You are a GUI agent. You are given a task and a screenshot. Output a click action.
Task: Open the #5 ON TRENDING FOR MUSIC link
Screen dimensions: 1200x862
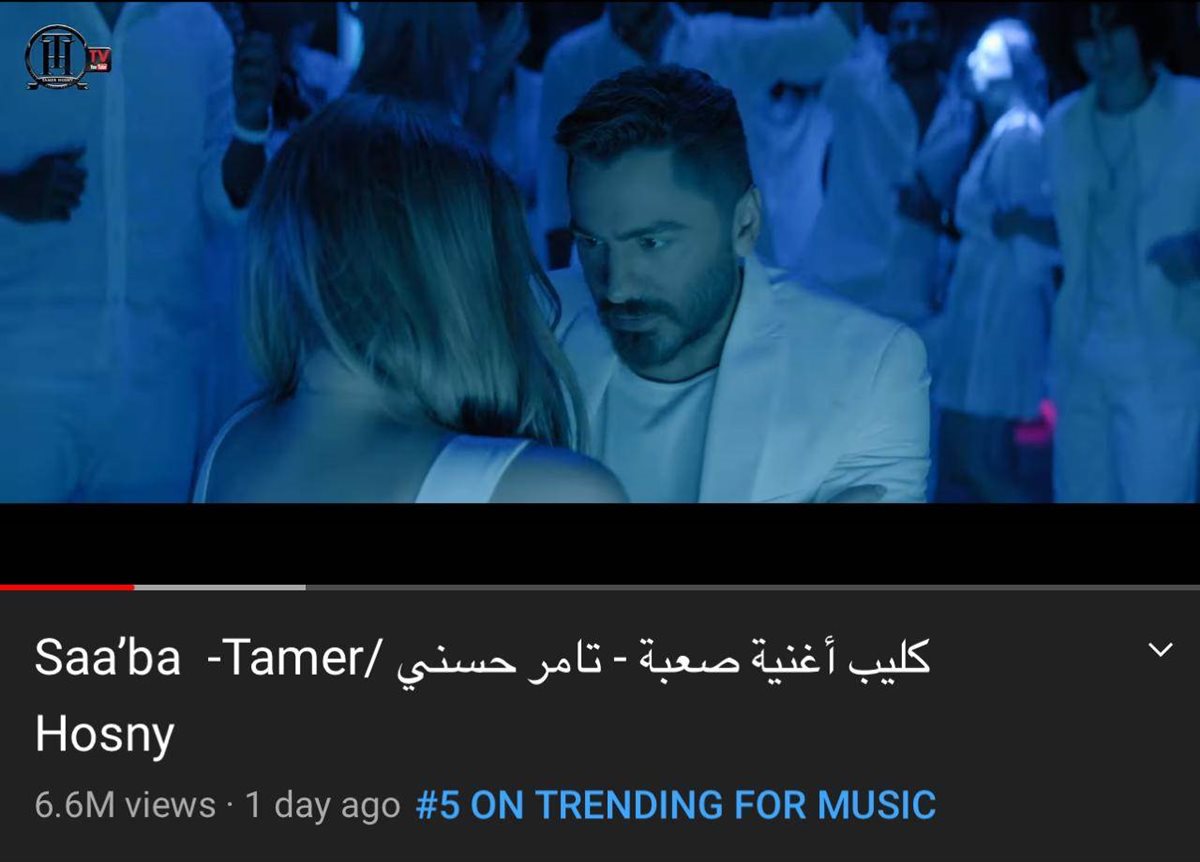pyautogui.click(x=676, y=805)
